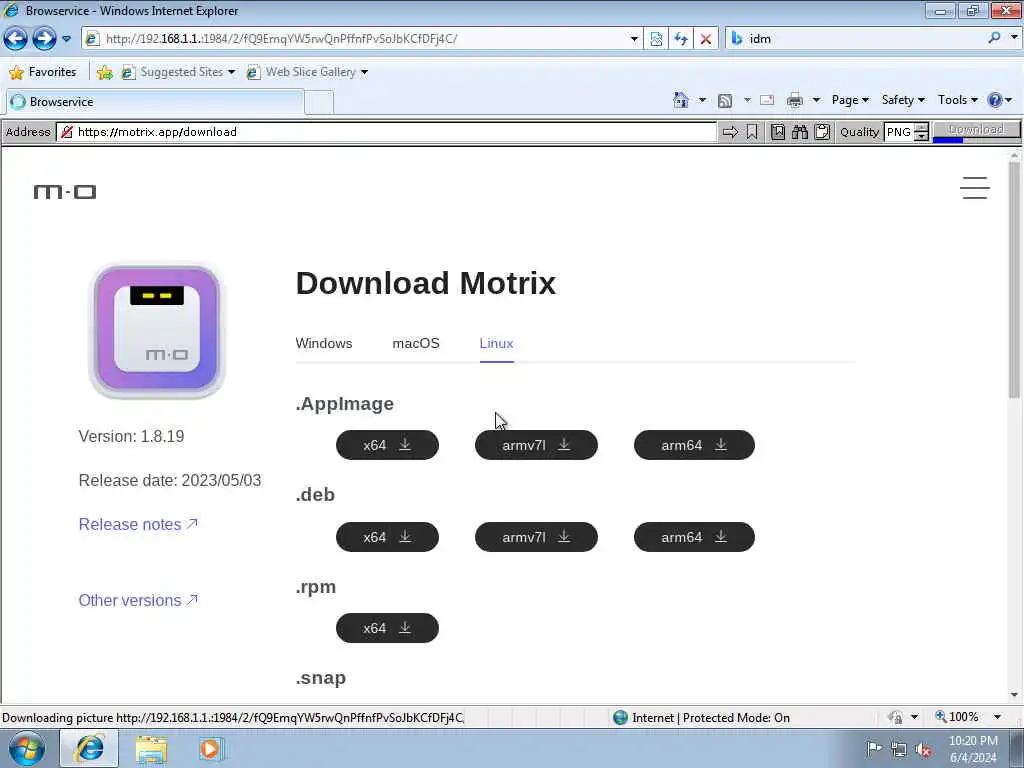The image size is (1024, 768).
Task: Open a new blank tab
Action: tap(319, 103)
